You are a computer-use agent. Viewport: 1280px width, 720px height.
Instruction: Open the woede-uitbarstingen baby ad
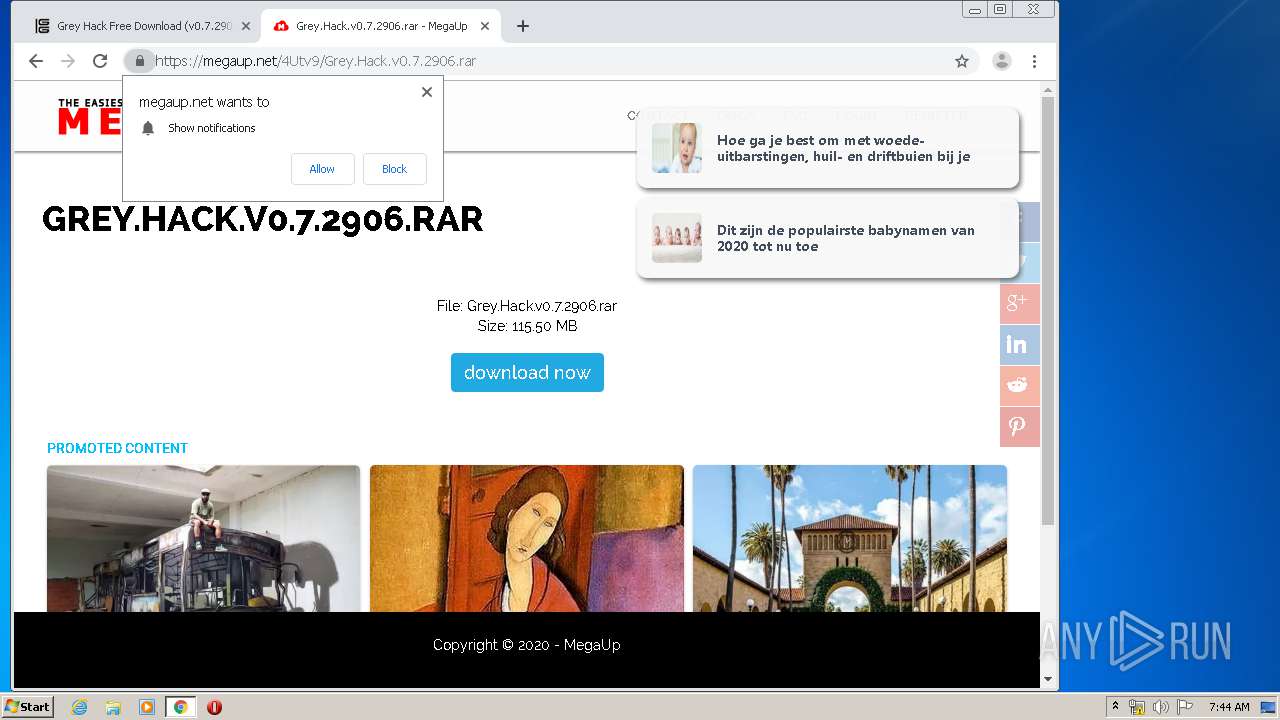click(x=828, y=148)
